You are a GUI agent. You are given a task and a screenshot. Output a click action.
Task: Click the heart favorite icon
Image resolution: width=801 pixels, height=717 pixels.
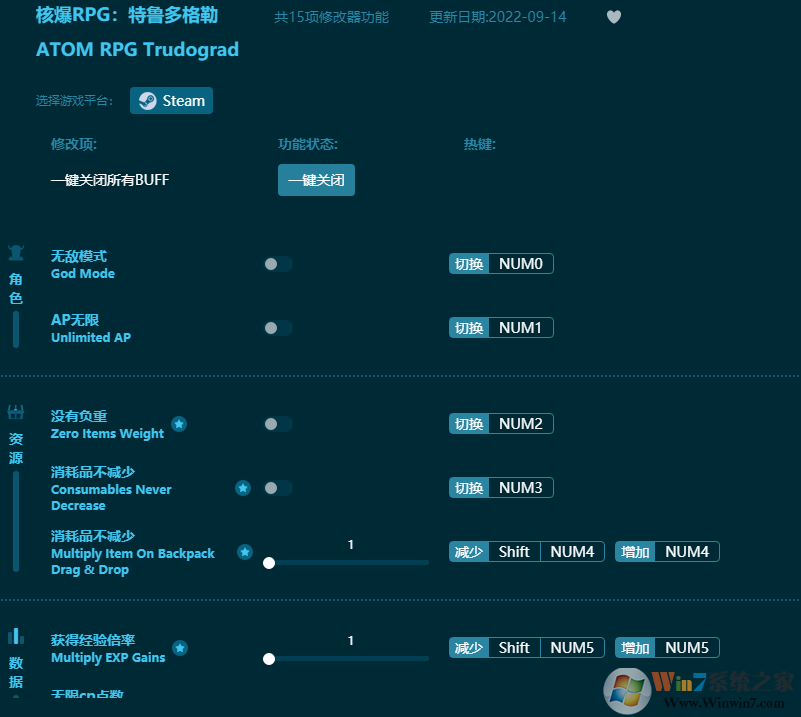point(614,17)
